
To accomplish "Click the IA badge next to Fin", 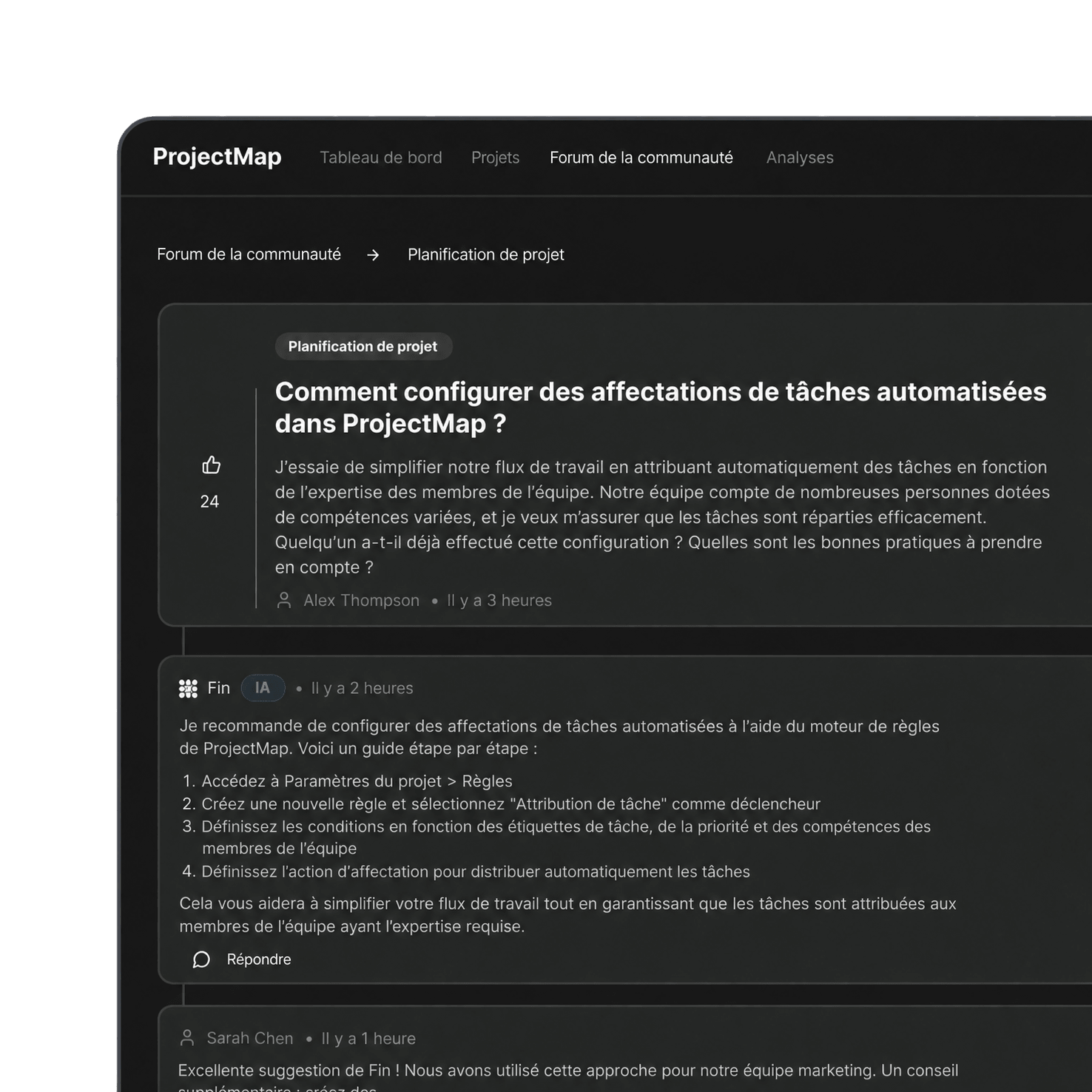I will pyautogui.click(x=263, y=688).
